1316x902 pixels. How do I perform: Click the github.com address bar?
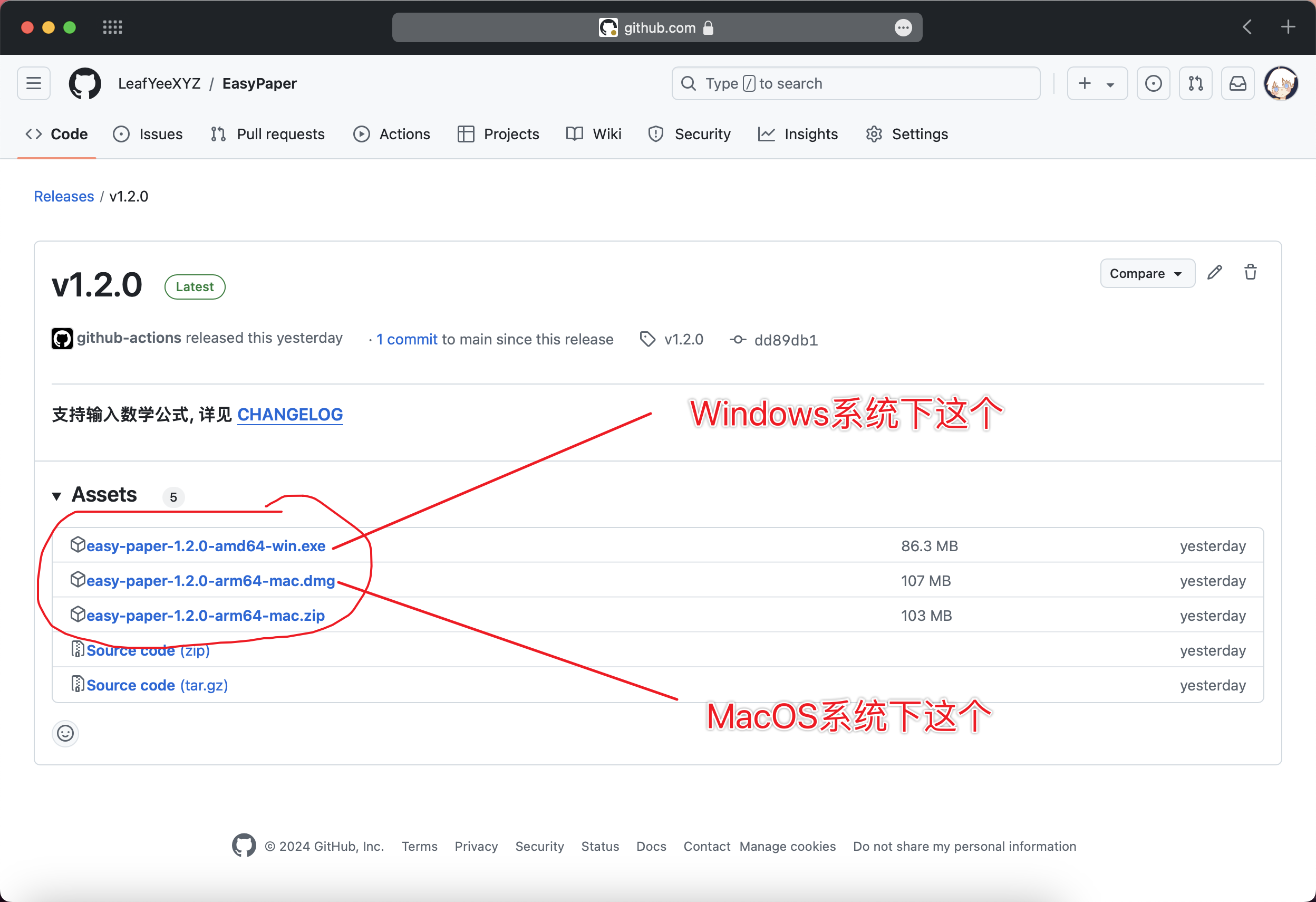[657, 27]
